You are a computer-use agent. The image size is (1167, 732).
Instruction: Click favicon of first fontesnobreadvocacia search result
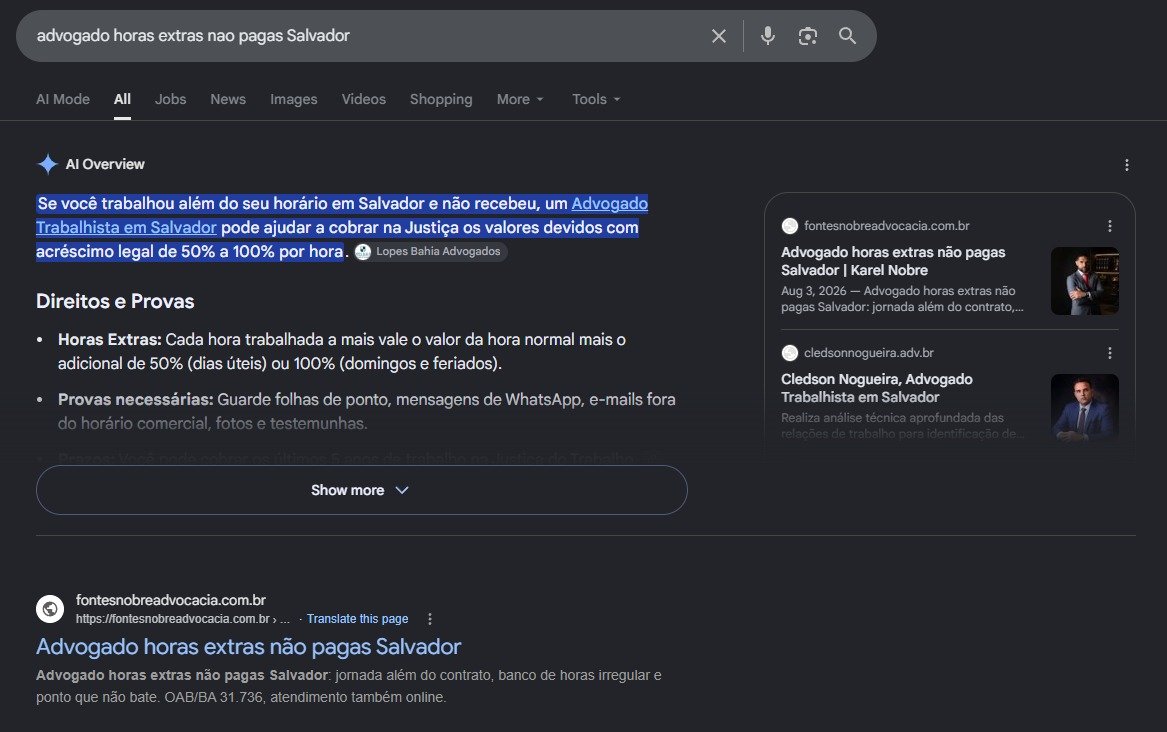coord(50,609)
